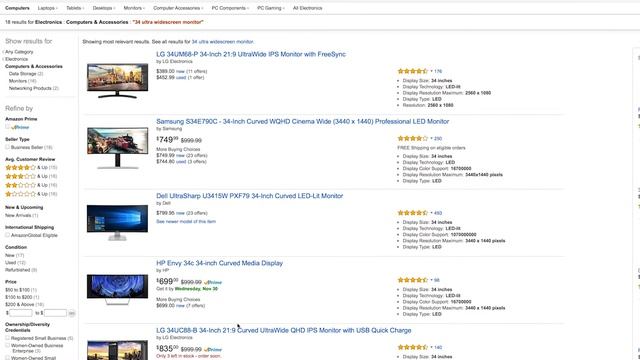Click the star rating of Dell UltraSharp U3415W
The width and height of the screenshot is (640, 360).
point(413,213)
